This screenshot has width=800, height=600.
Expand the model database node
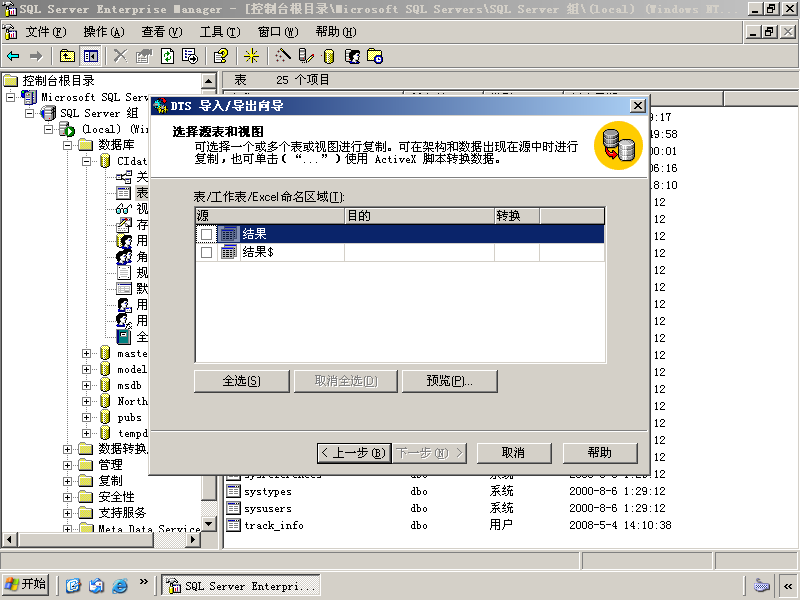tap(86, 369)
